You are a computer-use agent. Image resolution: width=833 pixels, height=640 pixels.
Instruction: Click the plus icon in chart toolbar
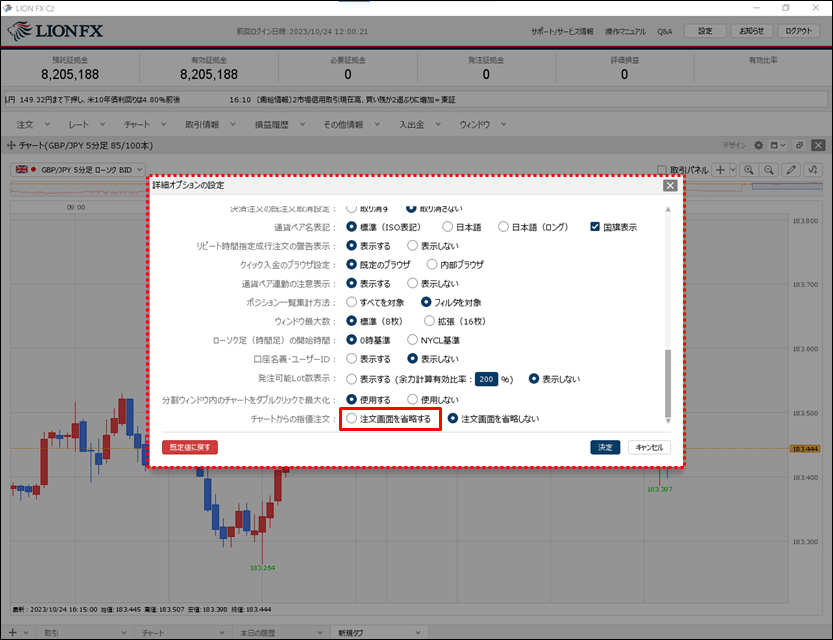click(720, 170)
